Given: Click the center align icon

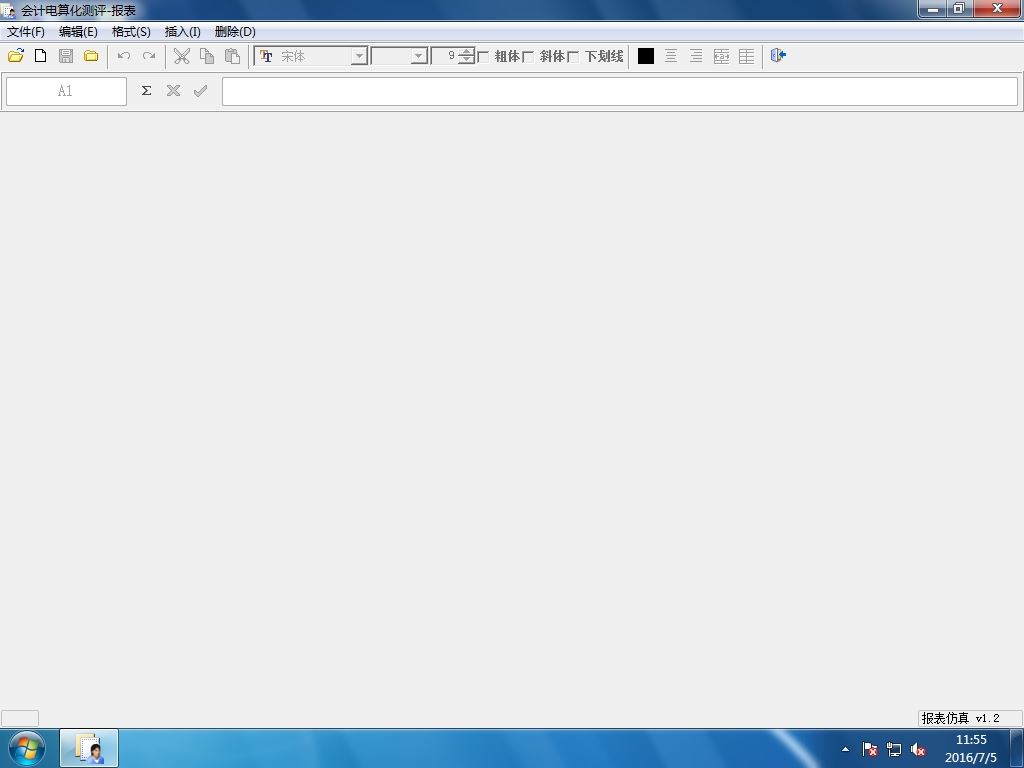Looking at the screenshot, I should pos(671,56).
